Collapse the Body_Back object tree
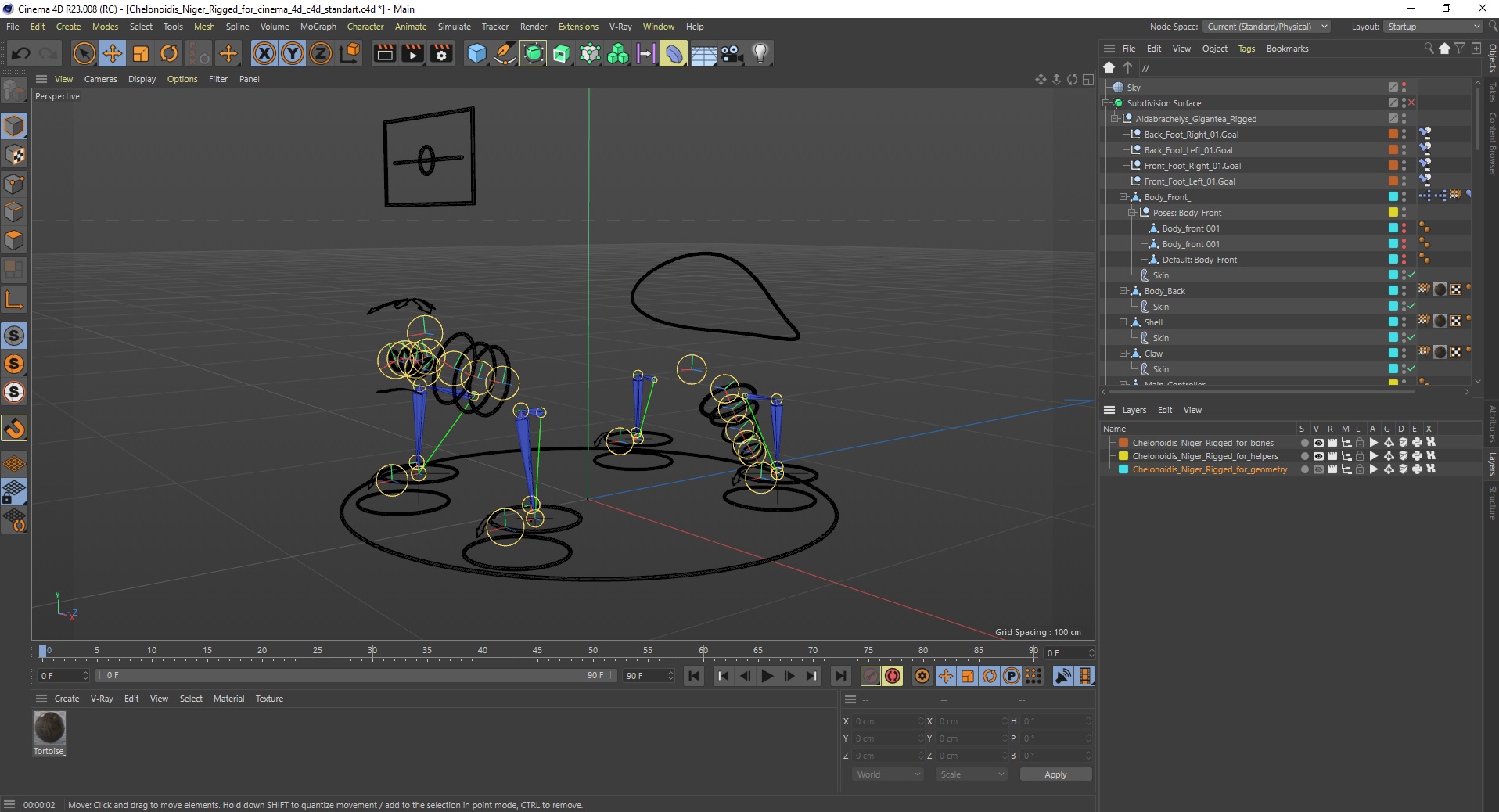The height and width of the screenshot is (812, 1499). coord(1124,291)
